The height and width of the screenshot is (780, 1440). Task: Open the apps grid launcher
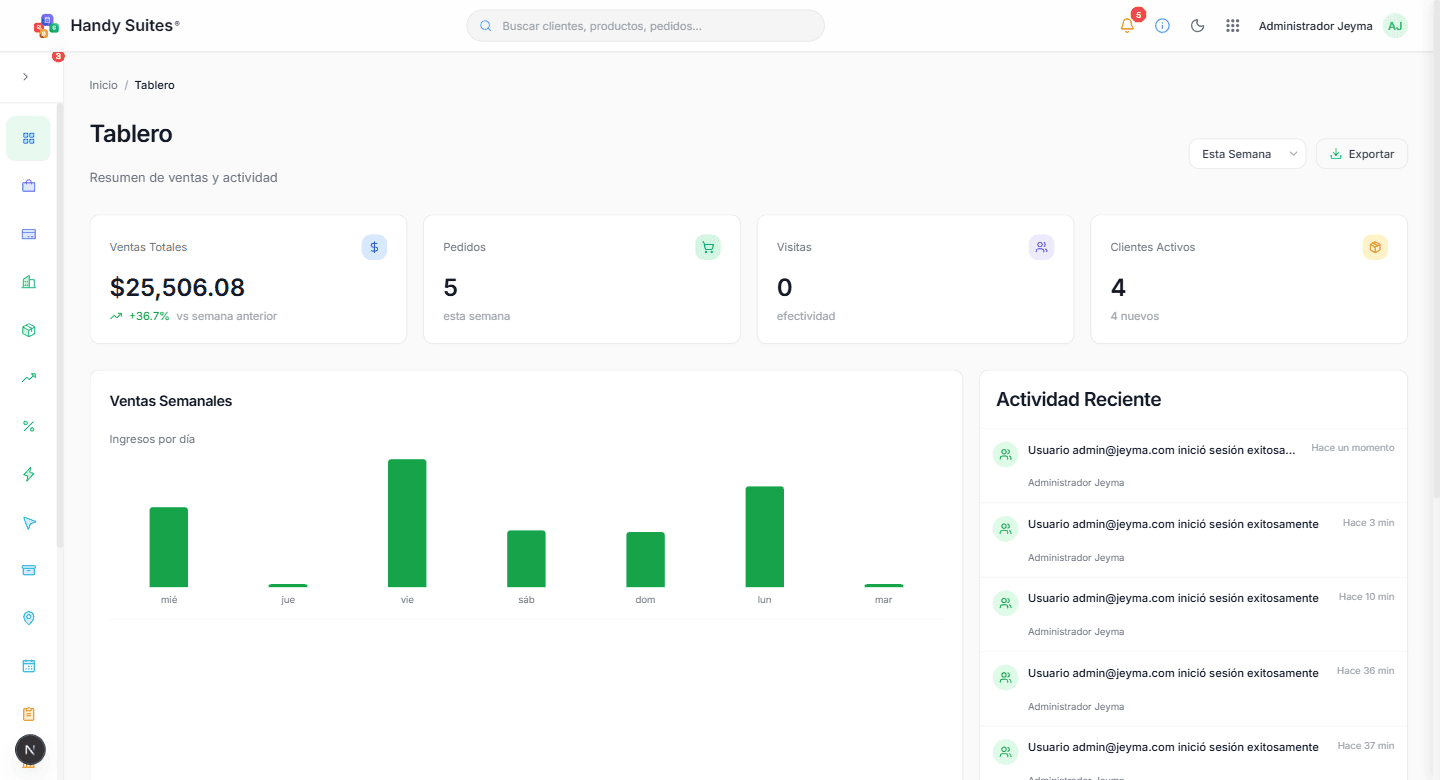pos(1232,26)
